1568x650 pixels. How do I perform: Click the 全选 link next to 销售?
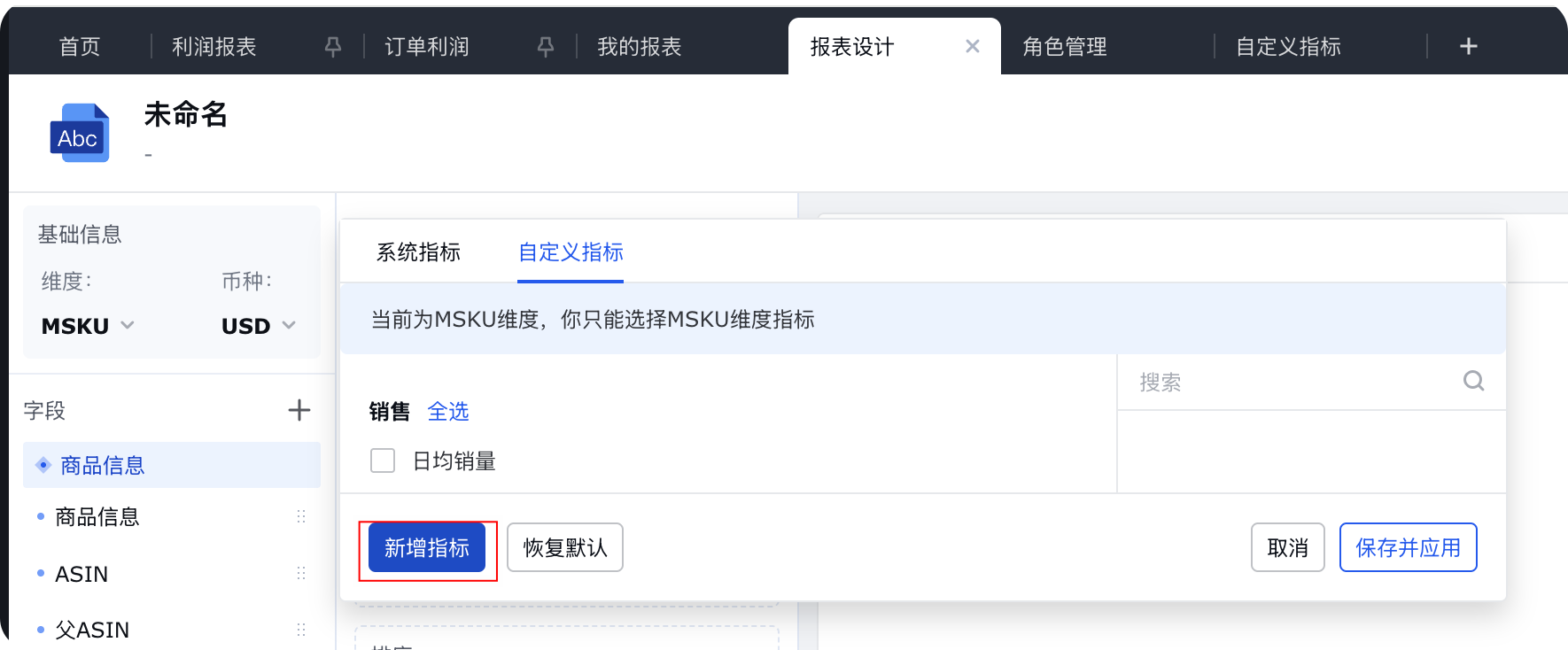point(448,412)
